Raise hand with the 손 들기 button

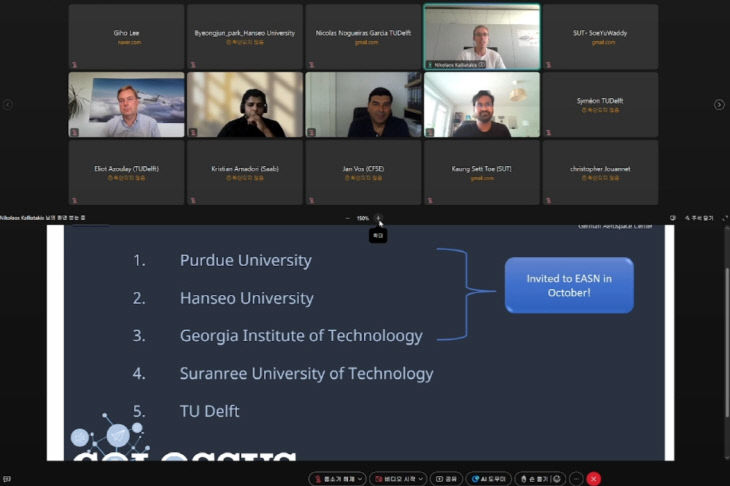[534, 479]
